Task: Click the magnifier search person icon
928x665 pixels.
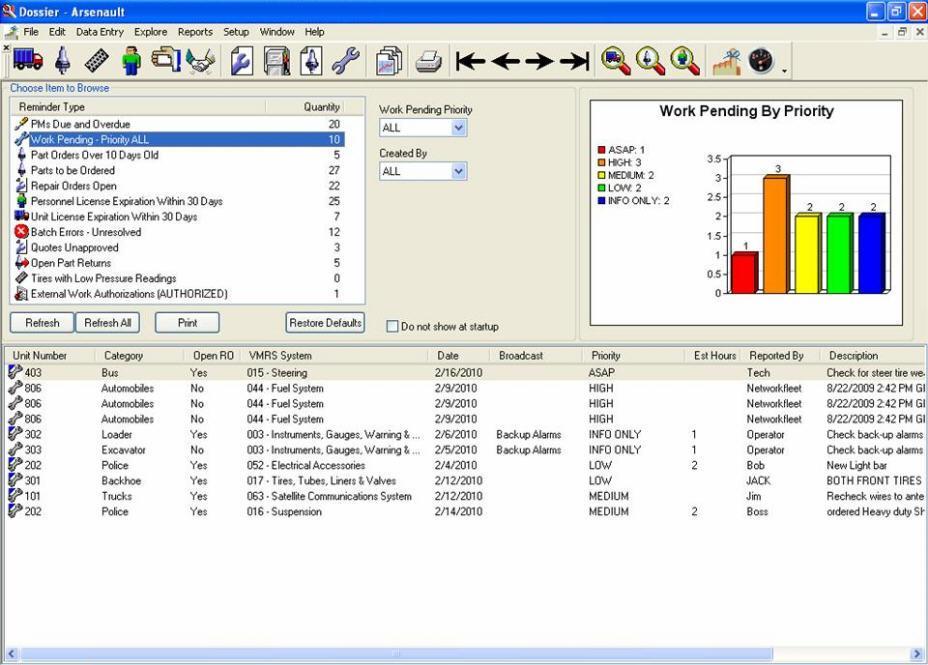Action: pyautogui.click(x=685, y=62)
